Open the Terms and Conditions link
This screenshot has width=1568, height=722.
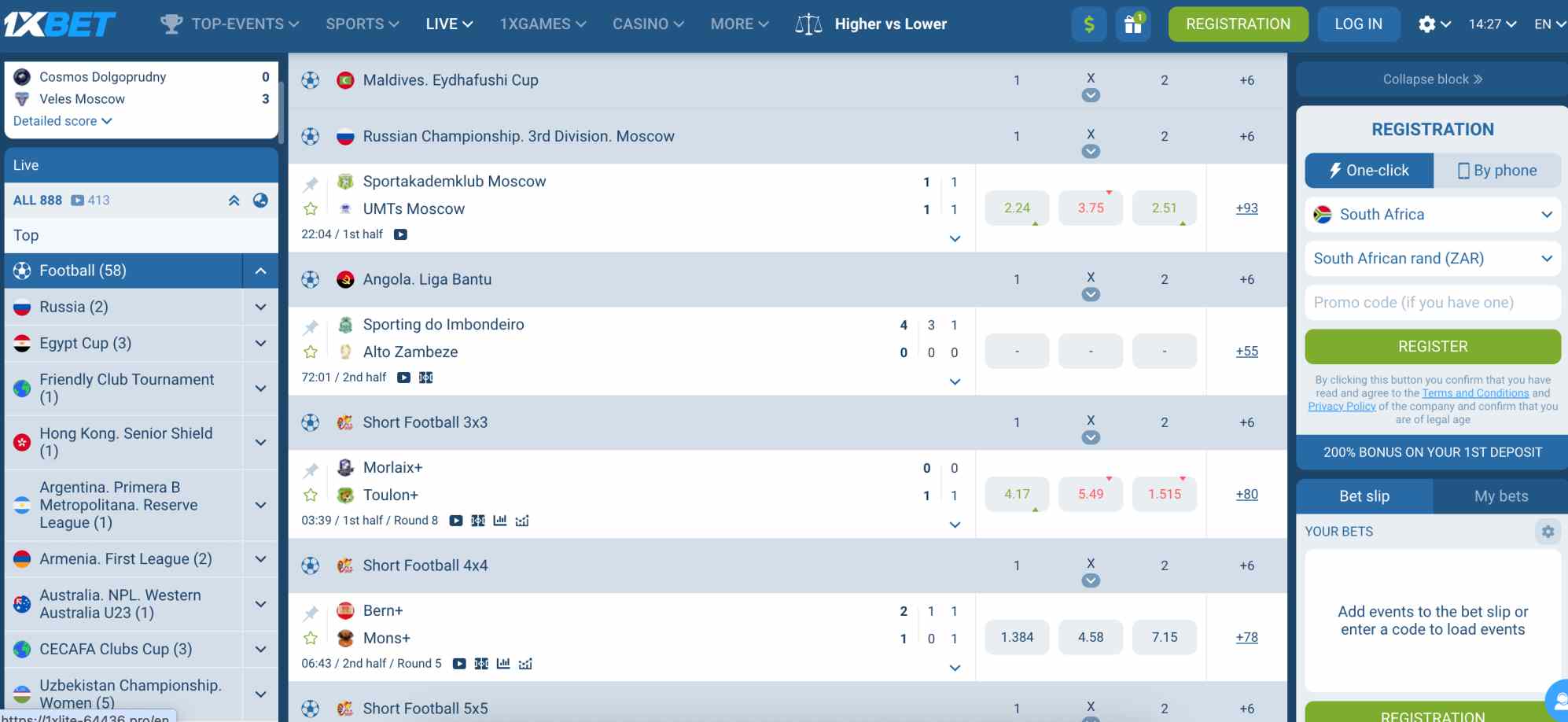tap(1474, 393)
